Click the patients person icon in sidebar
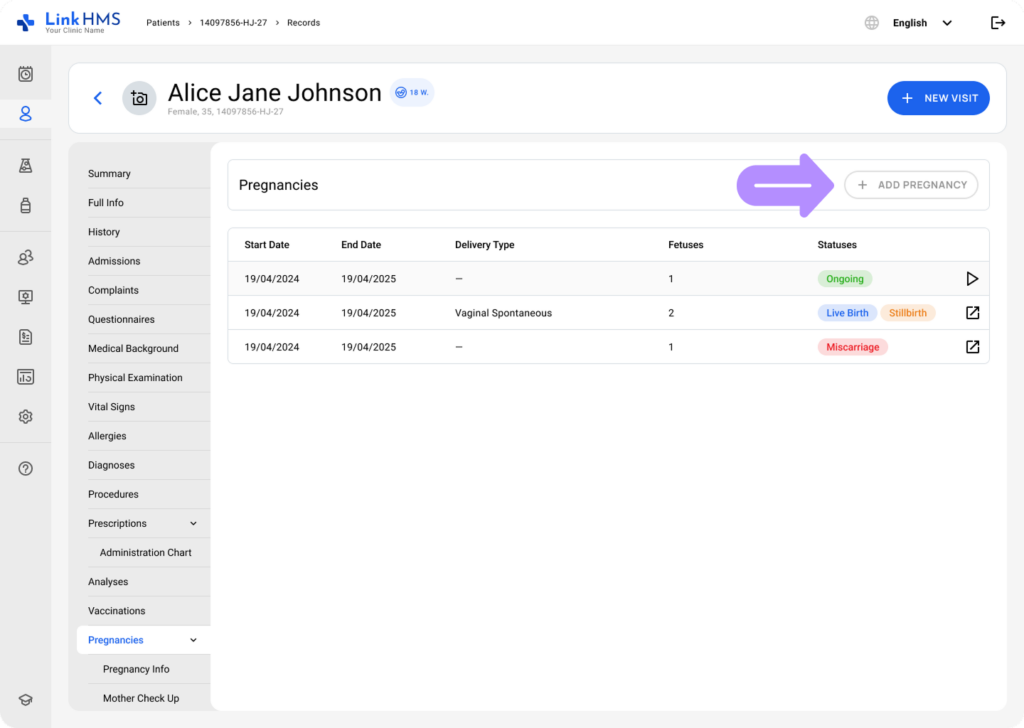Viewport: 1024px width, 728px height. pyautogui.click(x=26, y=114)
